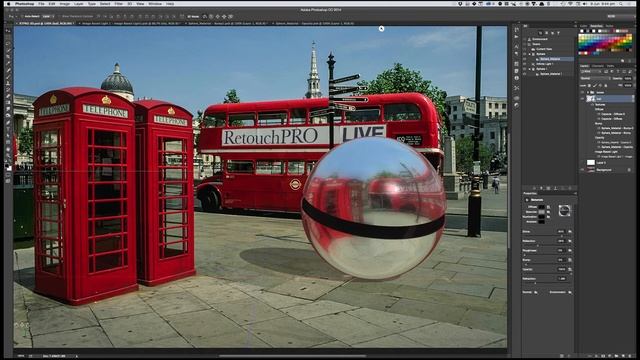Filter 3D panel by meshes
The image size is (640, 360).
click(547, 33)
